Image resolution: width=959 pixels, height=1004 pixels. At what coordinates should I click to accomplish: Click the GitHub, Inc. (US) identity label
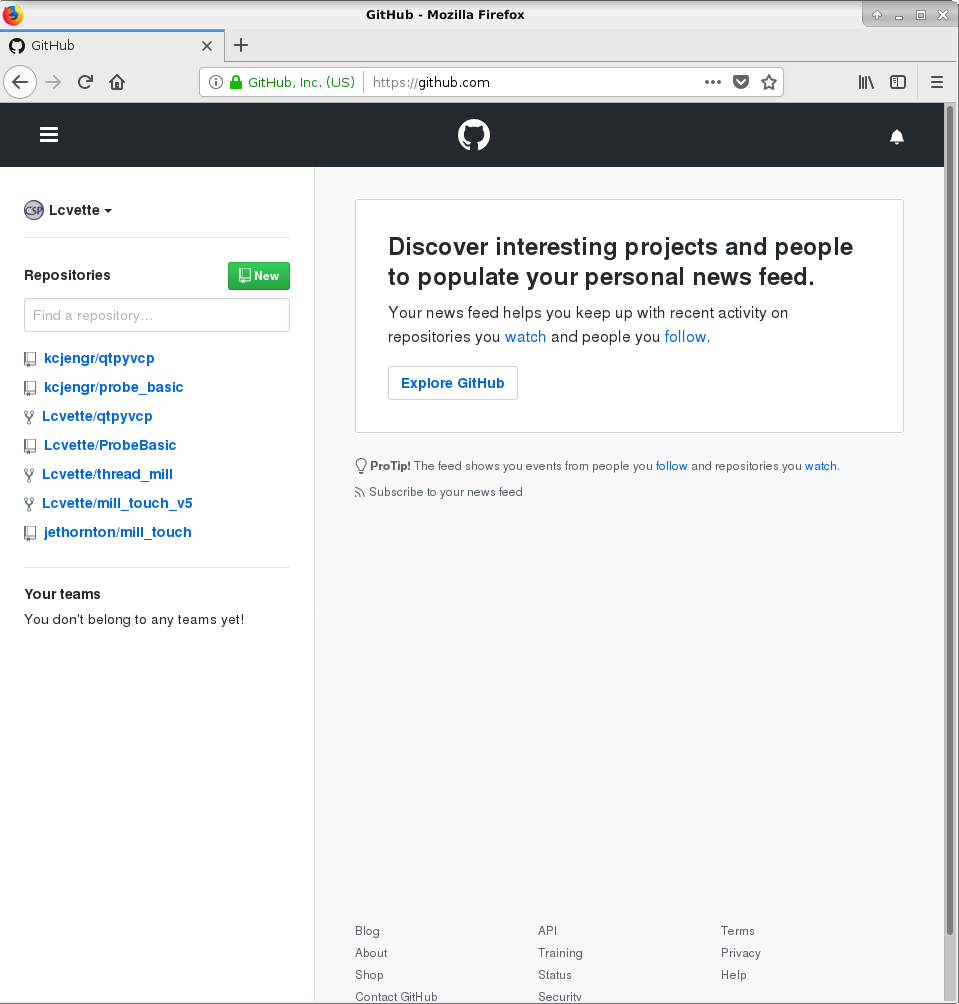(301, 82)
